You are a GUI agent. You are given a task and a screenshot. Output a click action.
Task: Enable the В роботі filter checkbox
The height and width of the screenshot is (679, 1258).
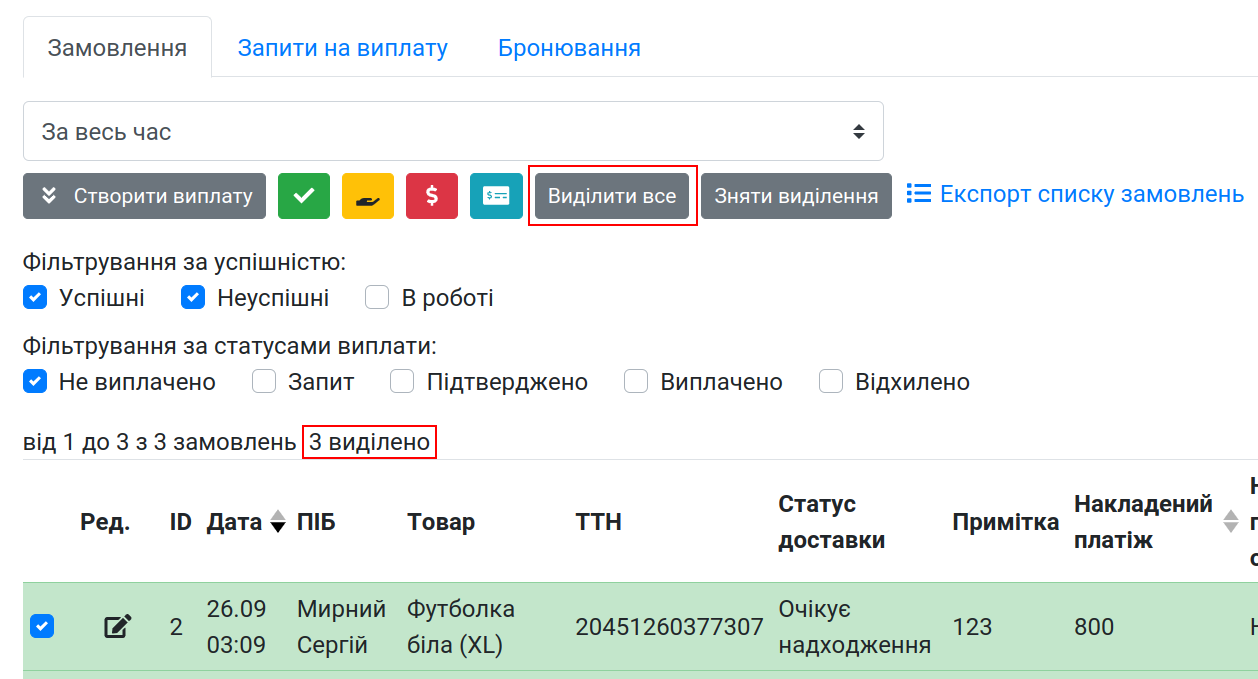(377, 298)
